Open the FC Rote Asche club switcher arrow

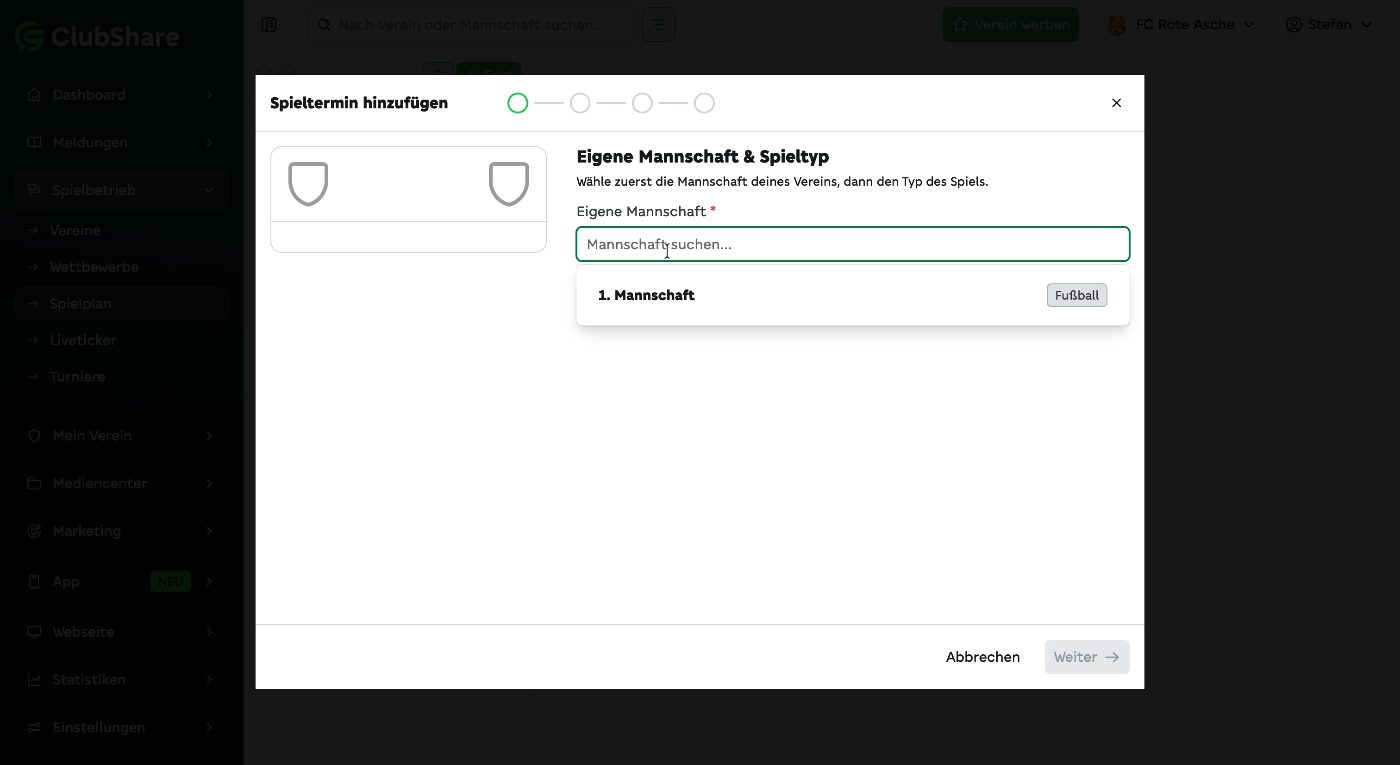click(x=1249, y=24)
